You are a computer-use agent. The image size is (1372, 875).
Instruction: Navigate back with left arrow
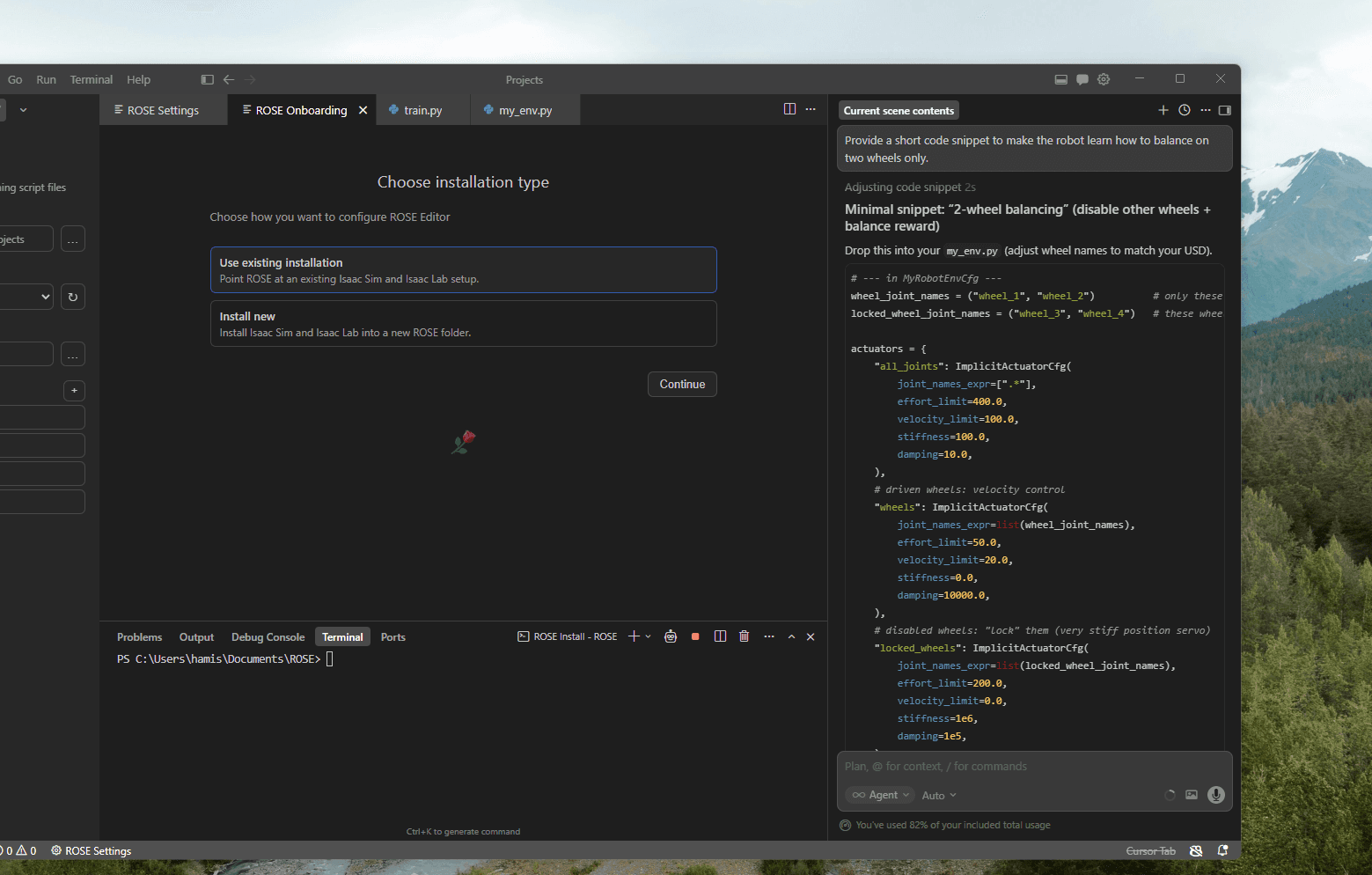click(x=229, y=79)
